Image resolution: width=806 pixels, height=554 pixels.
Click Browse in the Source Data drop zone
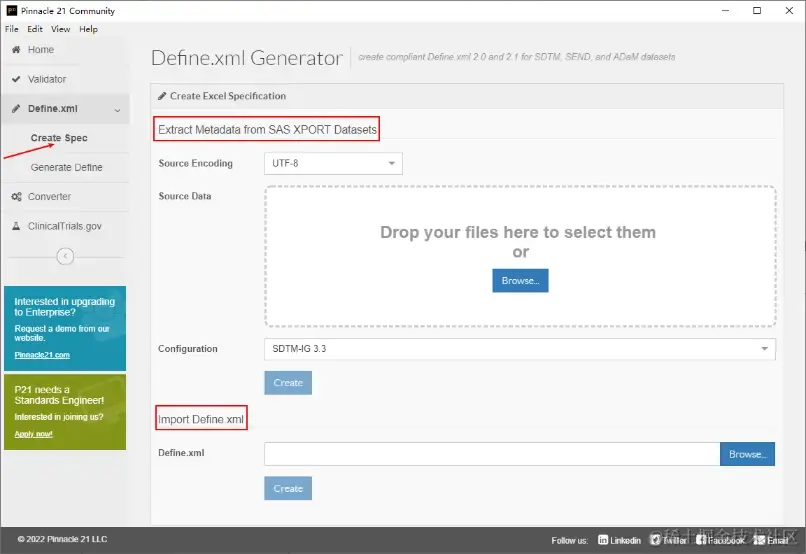520,281
